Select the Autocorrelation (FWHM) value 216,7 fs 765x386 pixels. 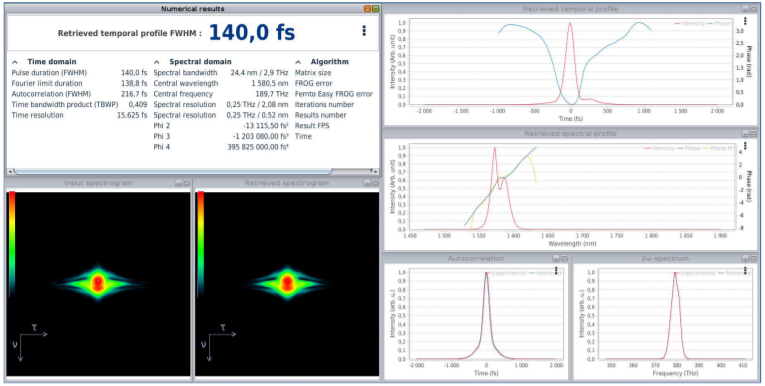point(134,94)
